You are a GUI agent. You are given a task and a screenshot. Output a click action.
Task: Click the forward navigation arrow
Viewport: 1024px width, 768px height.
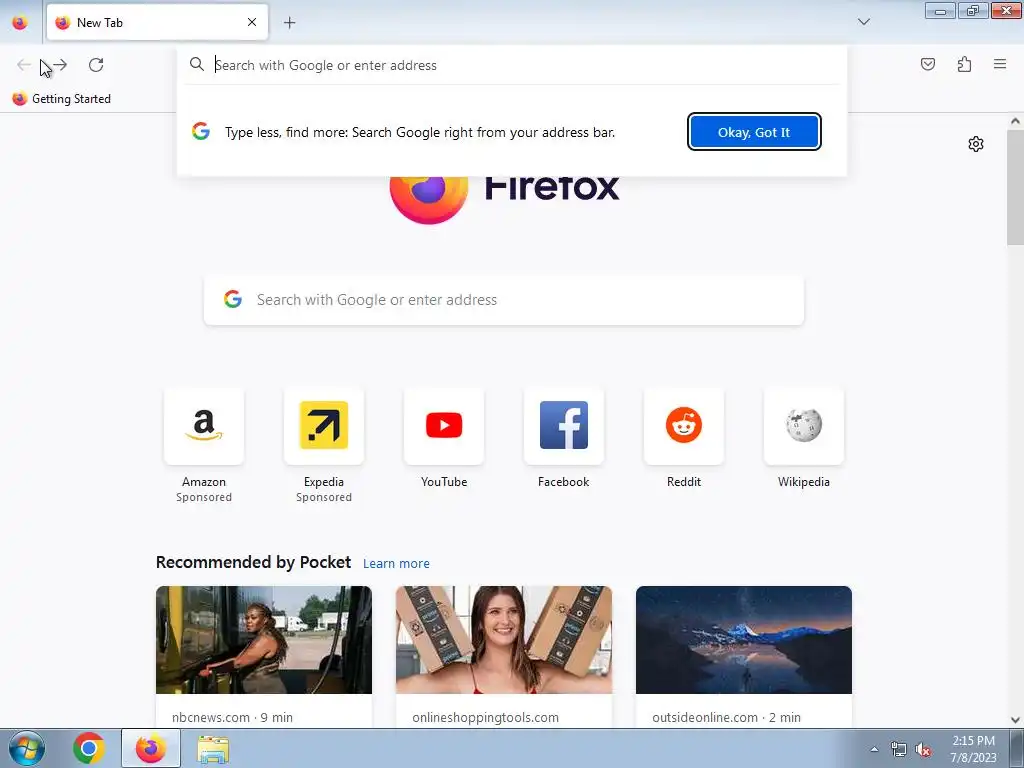pos(60,65)
